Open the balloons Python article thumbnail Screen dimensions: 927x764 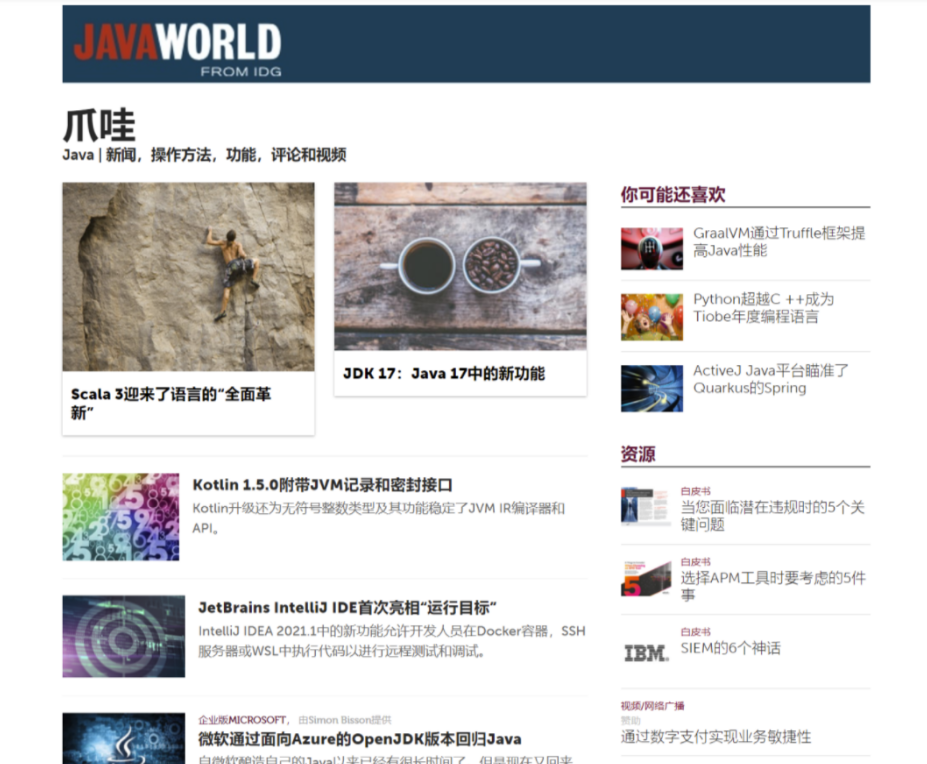click(652, 317)
